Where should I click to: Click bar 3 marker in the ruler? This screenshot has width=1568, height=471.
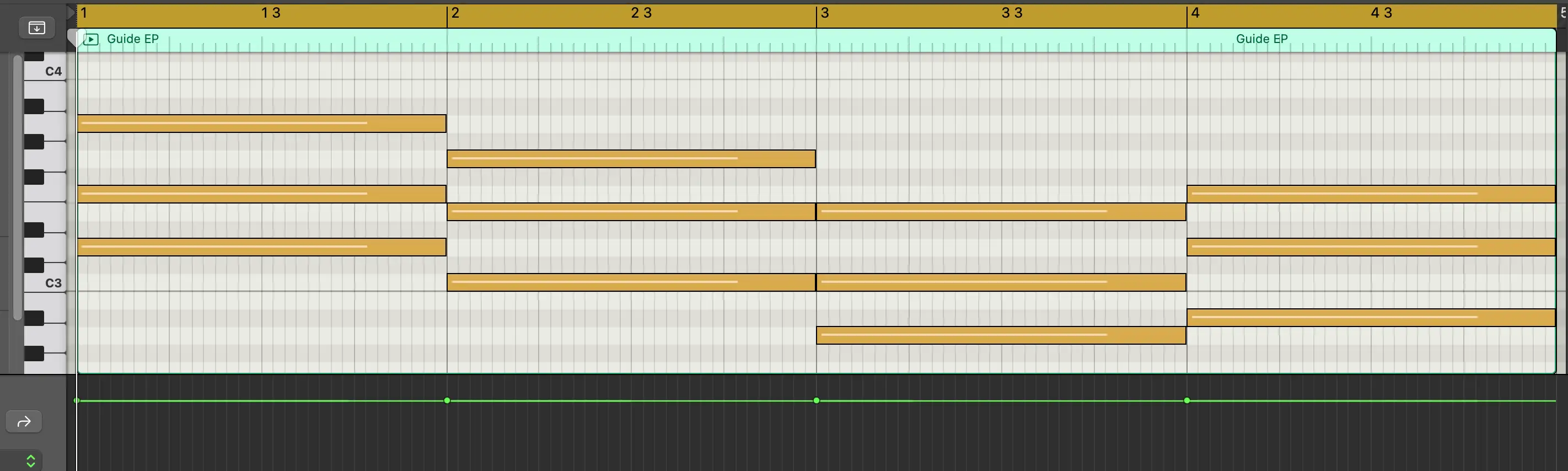click(x=825, y=13)
